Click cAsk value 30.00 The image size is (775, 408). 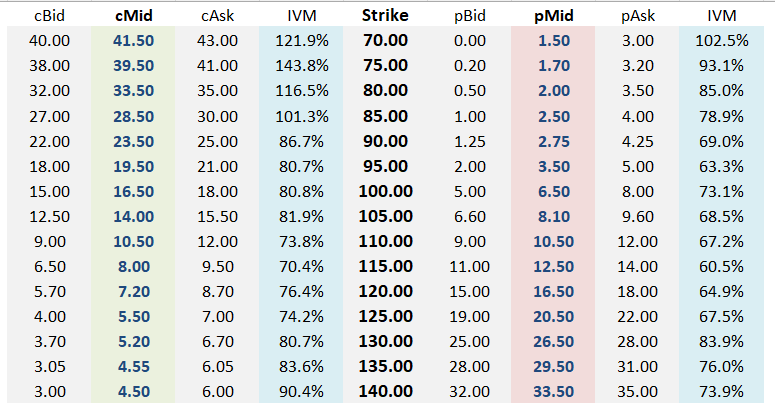(217, 116)
